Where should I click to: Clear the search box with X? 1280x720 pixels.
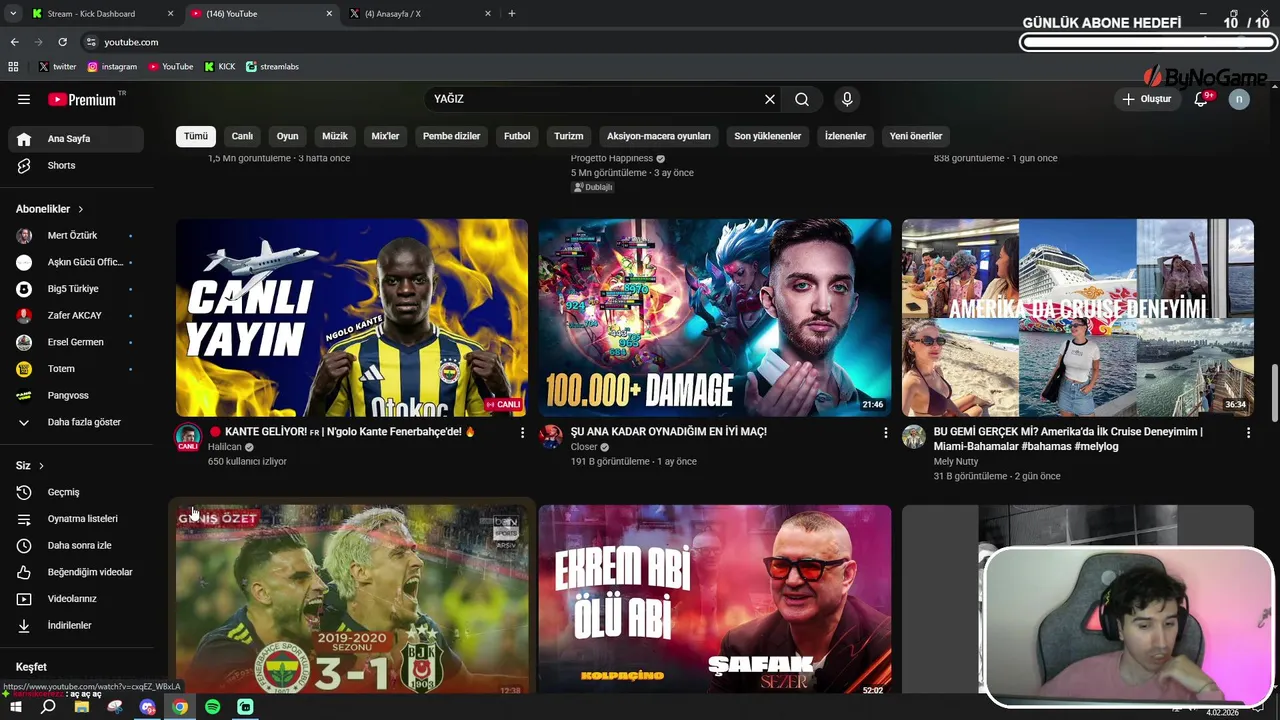tap(770, 99)
